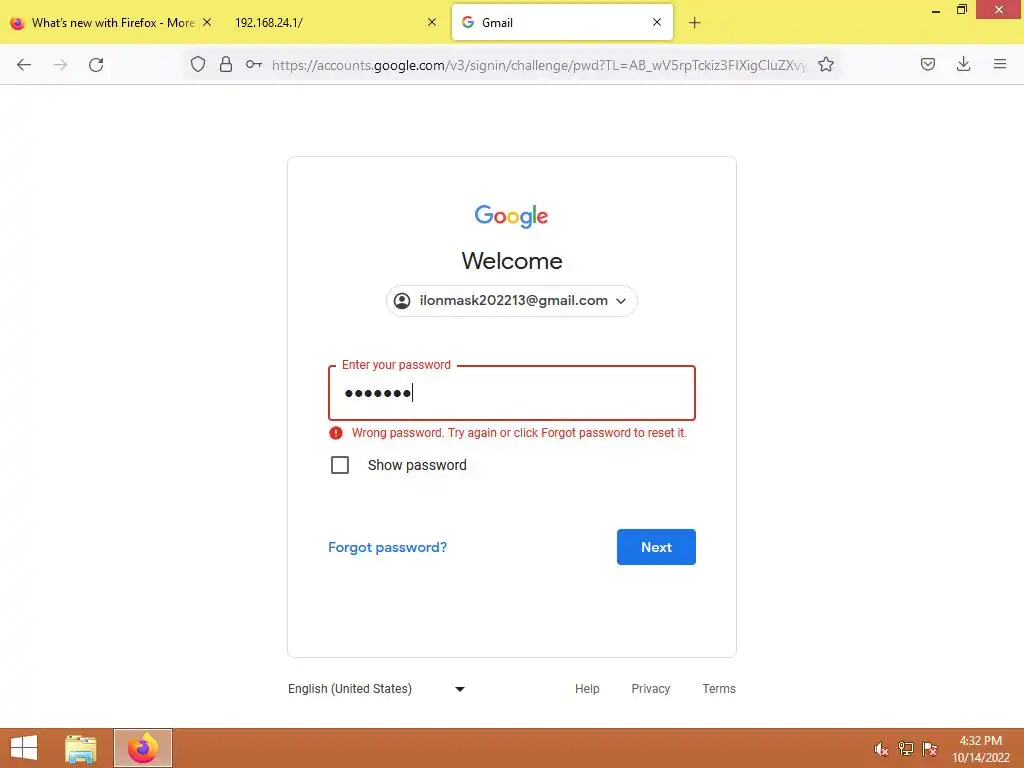Click the red error exclamation icon
1024x768 pixels.
tap(336, 433)
